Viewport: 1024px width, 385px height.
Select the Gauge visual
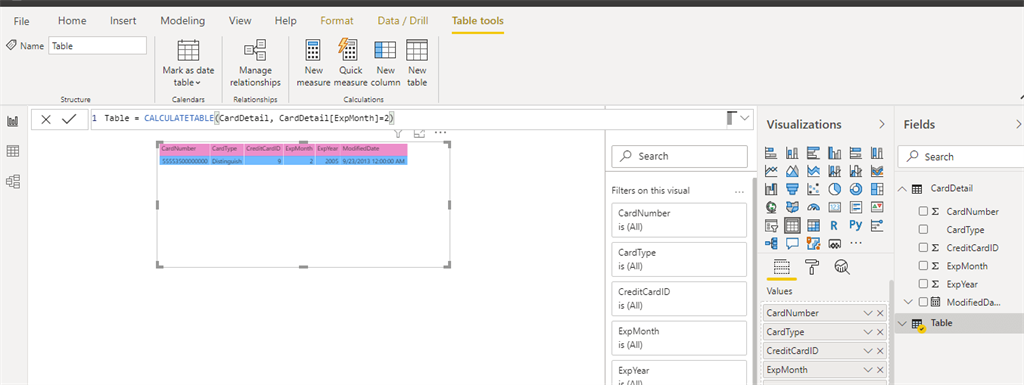(x=813, y=208)
